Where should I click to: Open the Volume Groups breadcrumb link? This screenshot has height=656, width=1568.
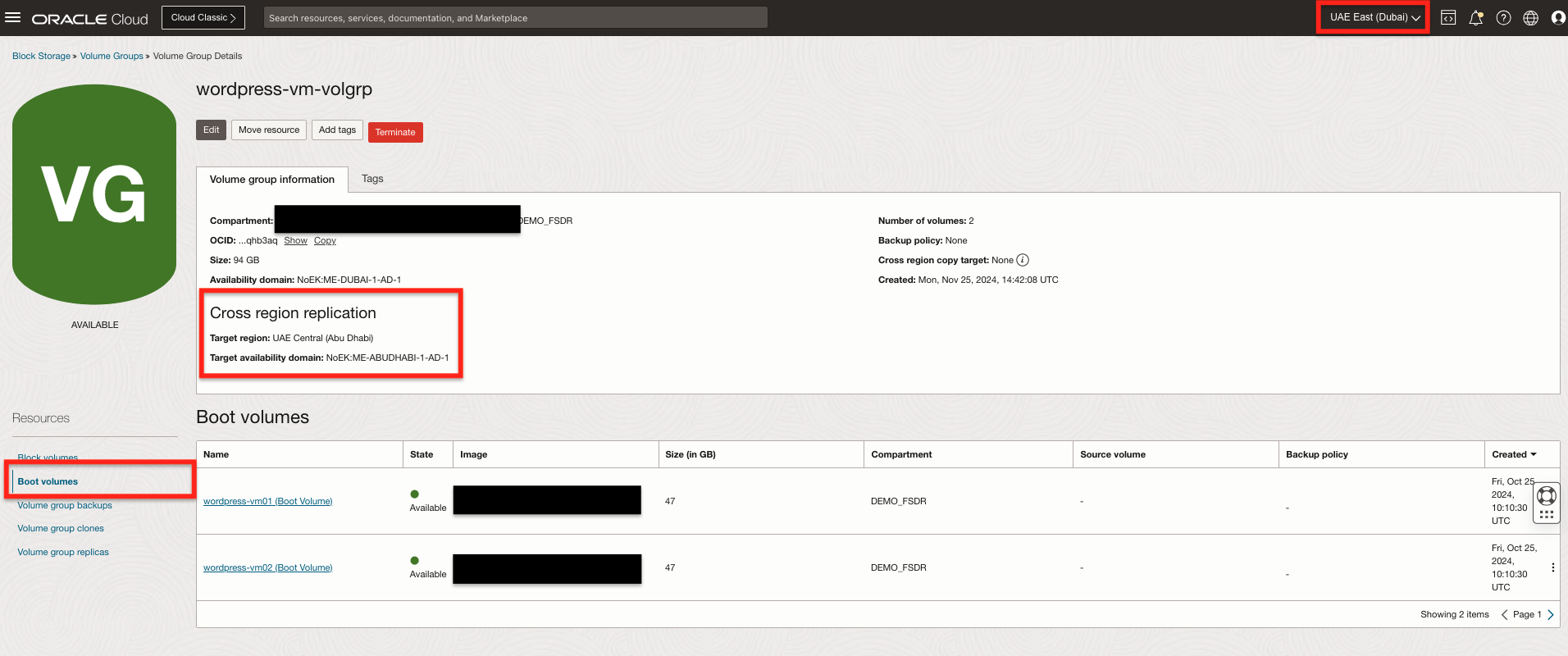pyautogui.click(x=112, y=56)
